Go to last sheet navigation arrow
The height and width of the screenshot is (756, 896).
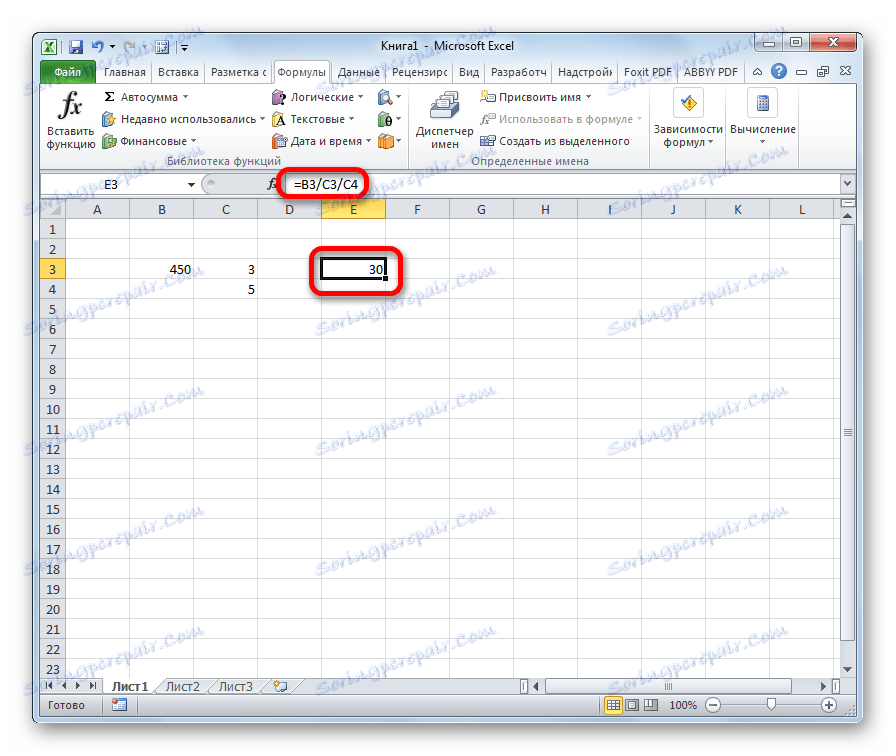point(93,685)
